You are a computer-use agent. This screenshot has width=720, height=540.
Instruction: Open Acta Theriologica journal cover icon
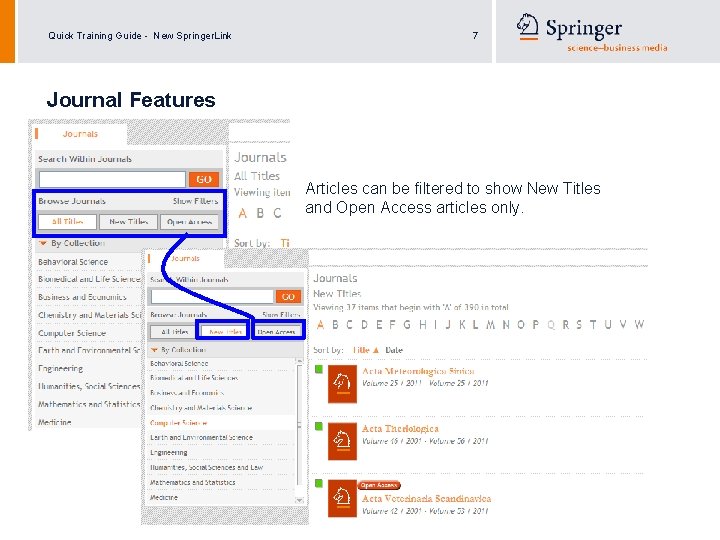click(342, 441)
